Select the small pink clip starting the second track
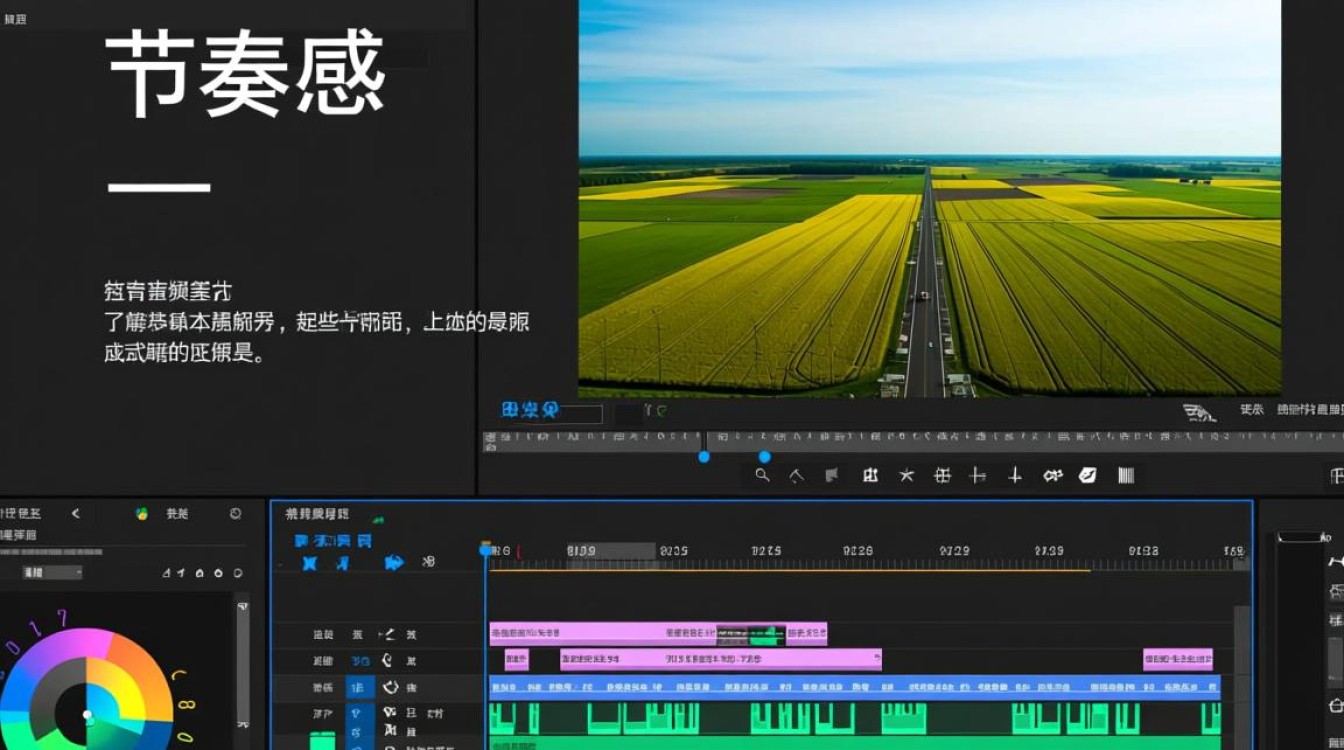The image size is (1344, 750). coord(517,660)
